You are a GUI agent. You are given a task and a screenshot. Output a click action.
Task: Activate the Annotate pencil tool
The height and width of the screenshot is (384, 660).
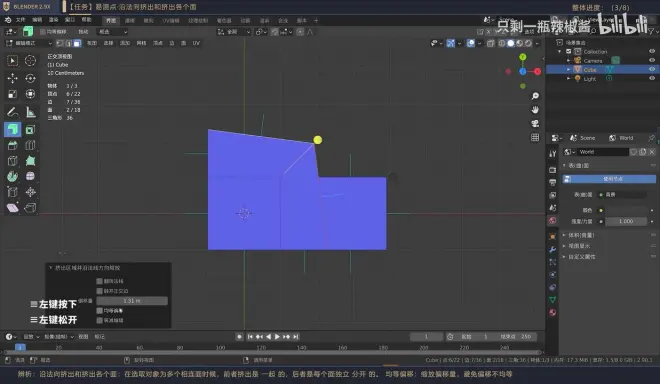(x=12, y=112)
